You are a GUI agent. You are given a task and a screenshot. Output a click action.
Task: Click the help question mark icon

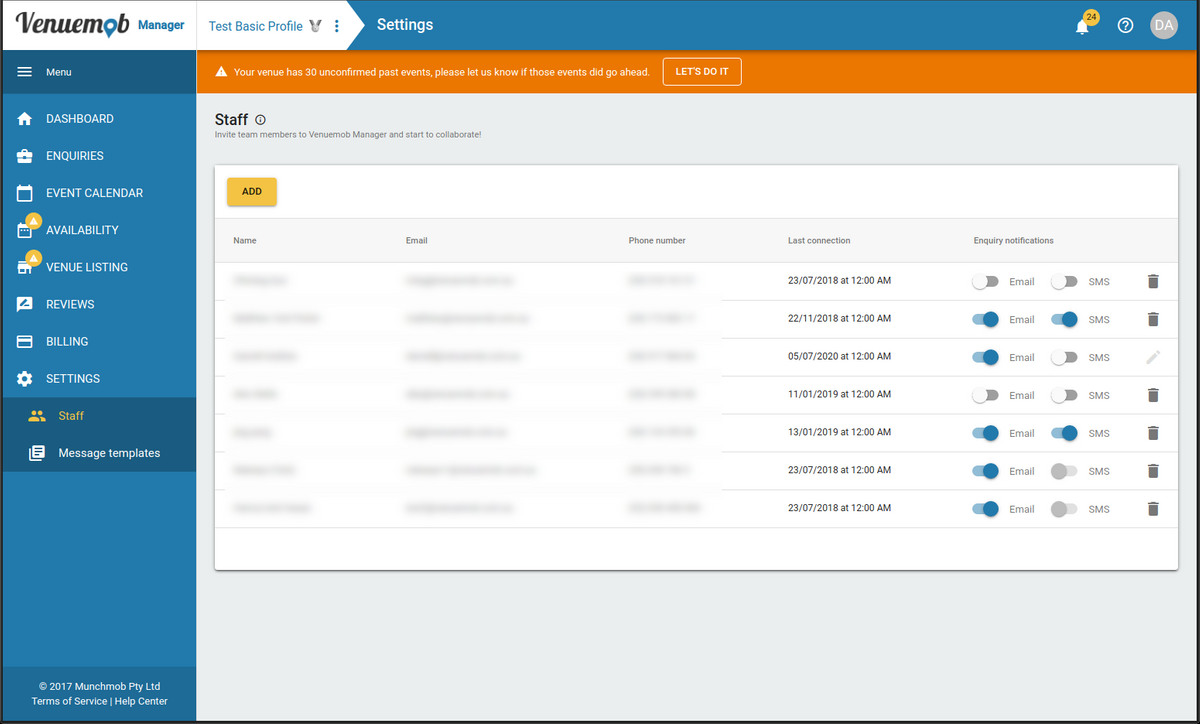tap(1125, 26)
